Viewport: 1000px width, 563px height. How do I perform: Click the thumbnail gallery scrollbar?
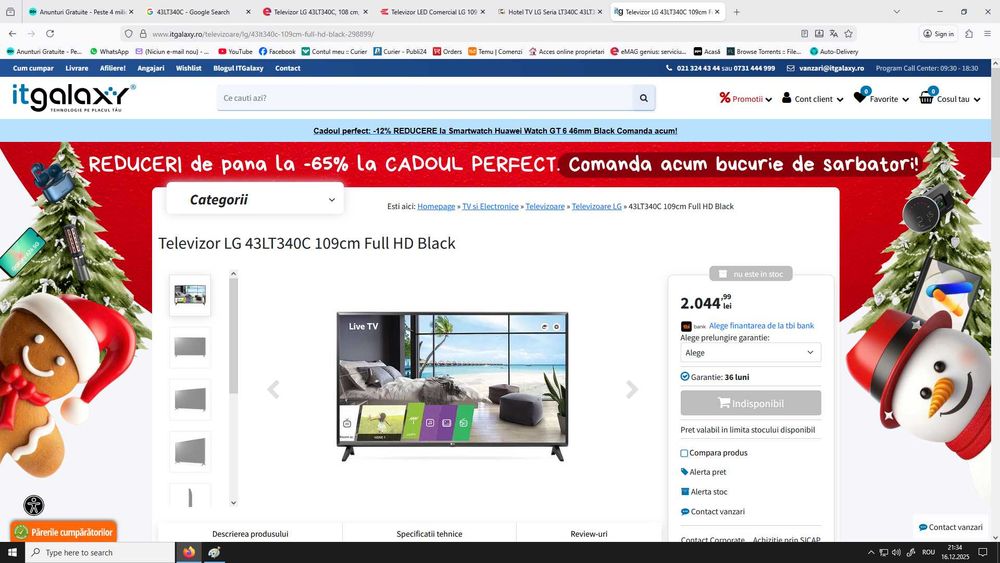click(x=233, y=336)
